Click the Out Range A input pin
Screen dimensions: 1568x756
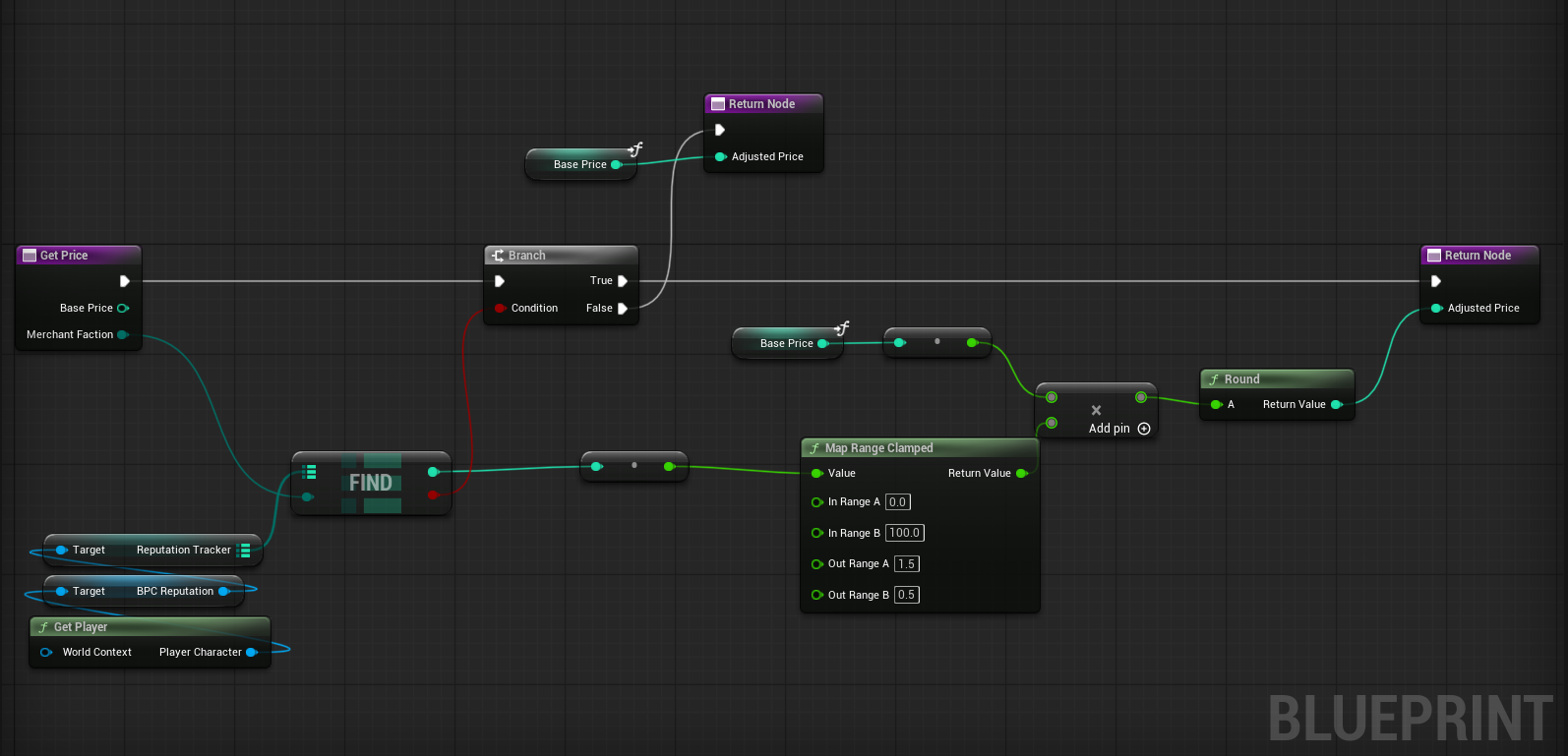tap(816, 564)
